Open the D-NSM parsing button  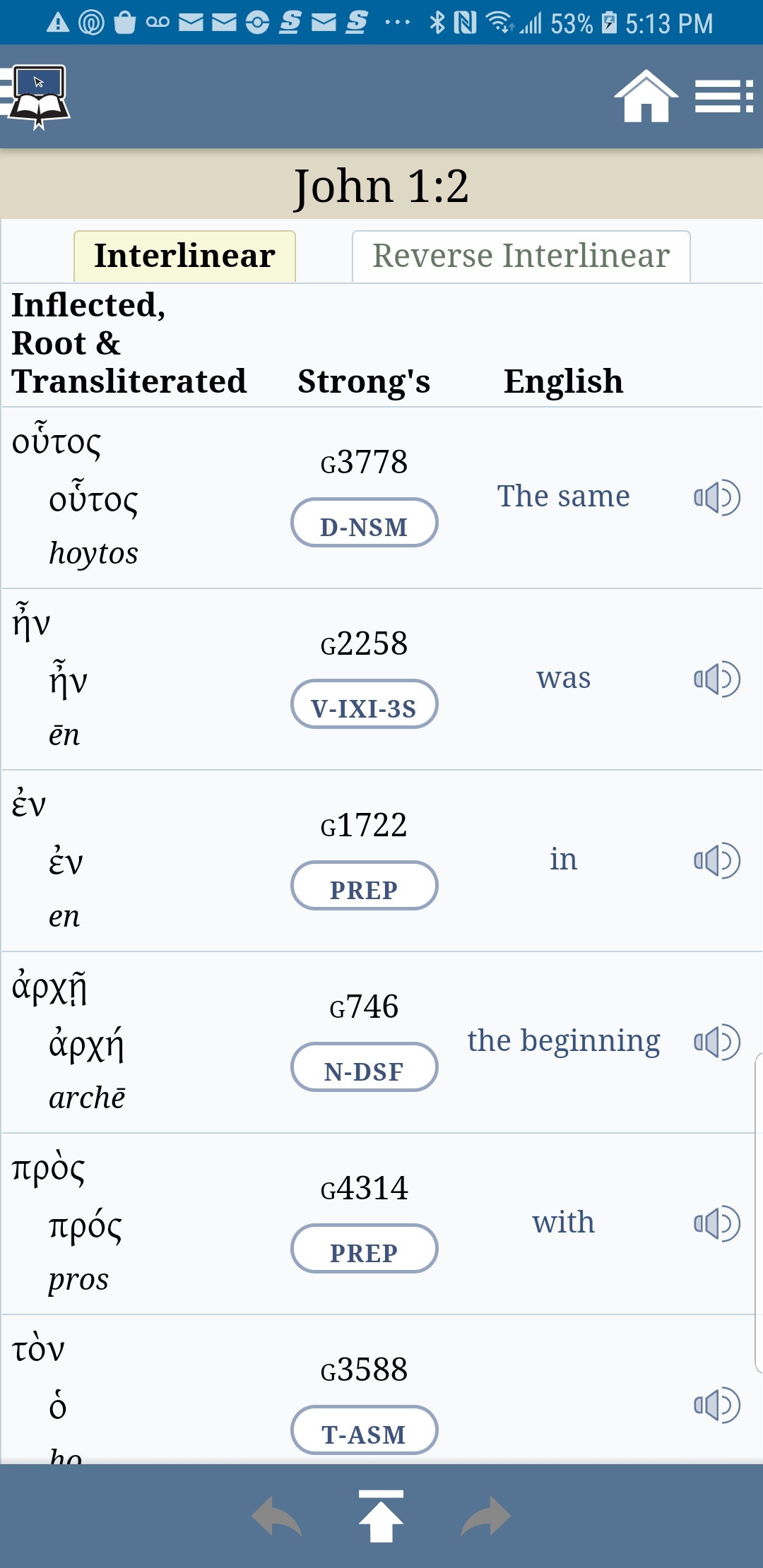(364, 523)
